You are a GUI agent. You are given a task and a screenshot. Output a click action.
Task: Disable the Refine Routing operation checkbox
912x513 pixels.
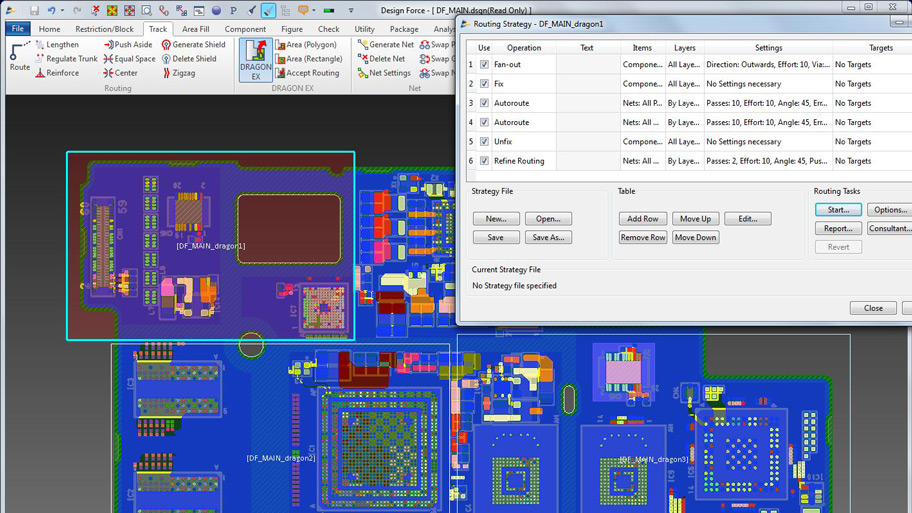pos(484,161)
